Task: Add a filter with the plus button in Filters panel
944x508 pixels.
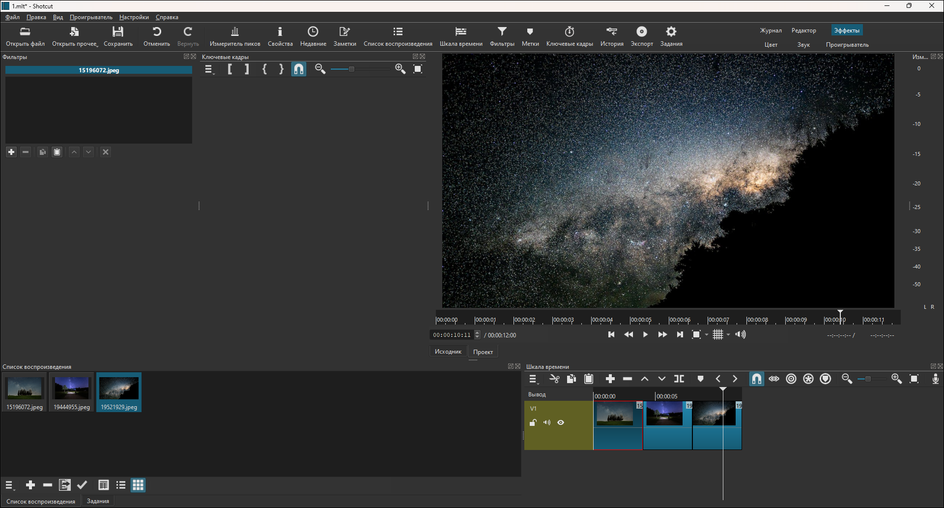Action: tap(11, 152)
